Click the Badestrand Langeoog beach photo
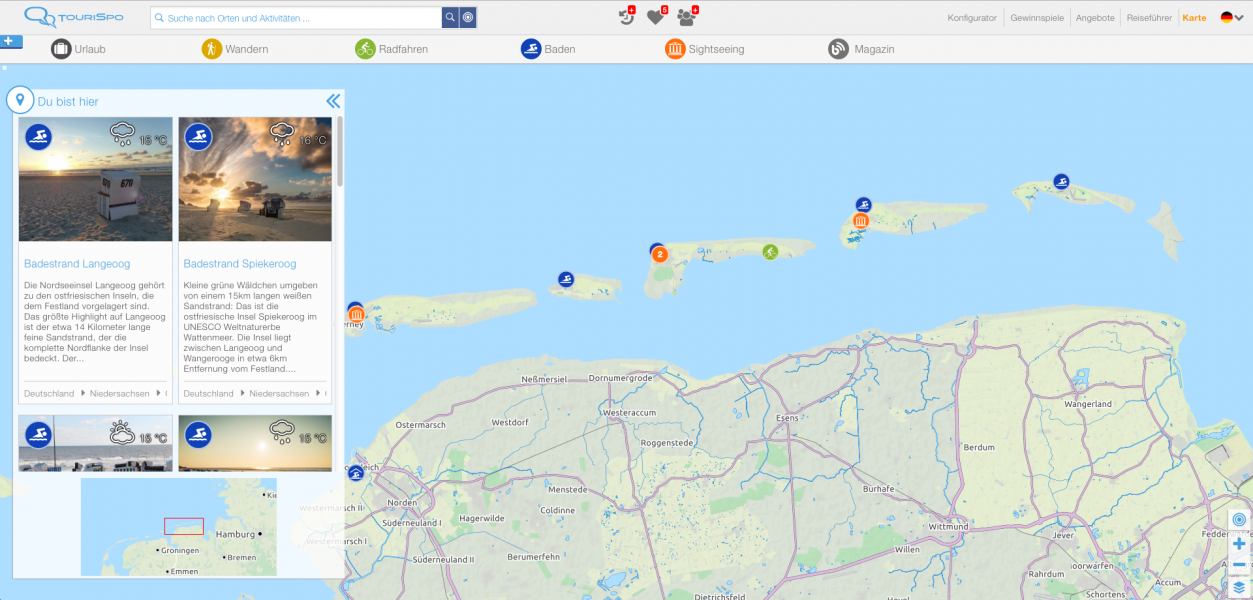 95,179
